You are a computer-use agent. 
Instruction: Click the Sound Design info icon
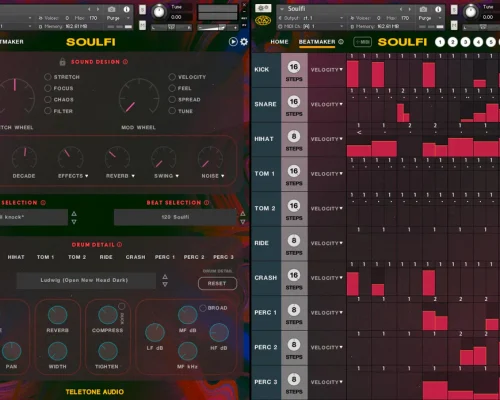tap(125, 62)
